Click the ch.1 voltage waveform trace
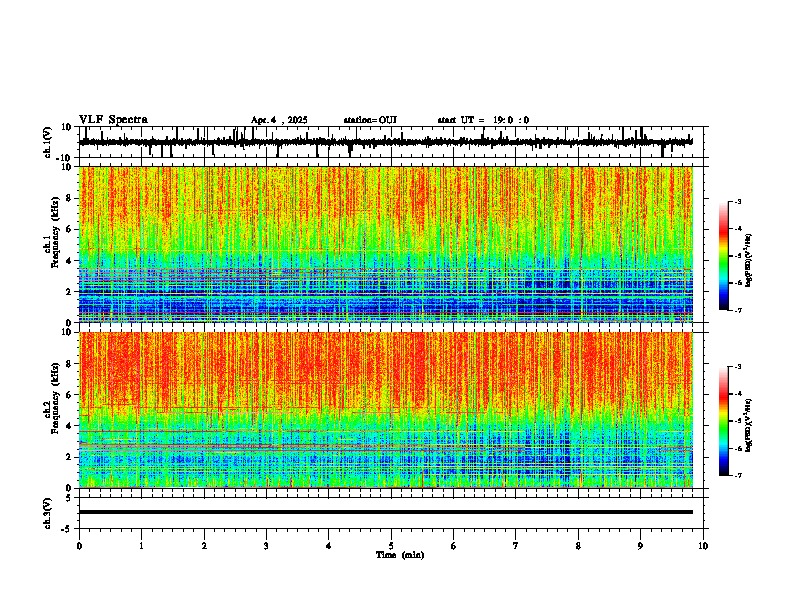 [x=385, y=142]
